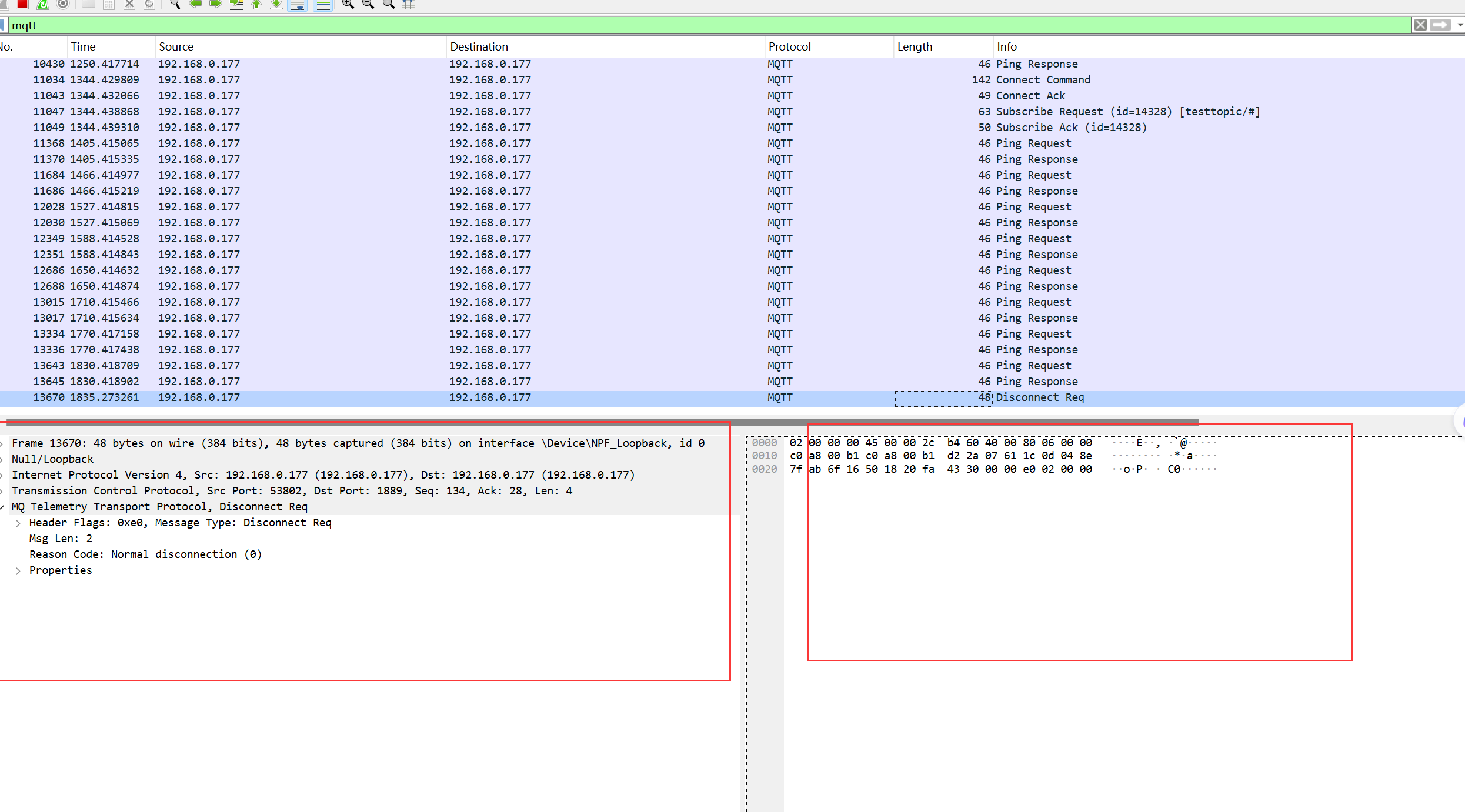Sort by the Protocol column header

(789, 46)
